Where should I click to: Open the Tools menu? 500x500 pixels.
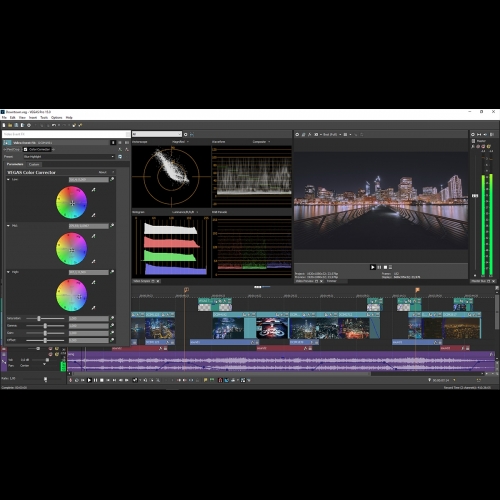tap(44, 117)
